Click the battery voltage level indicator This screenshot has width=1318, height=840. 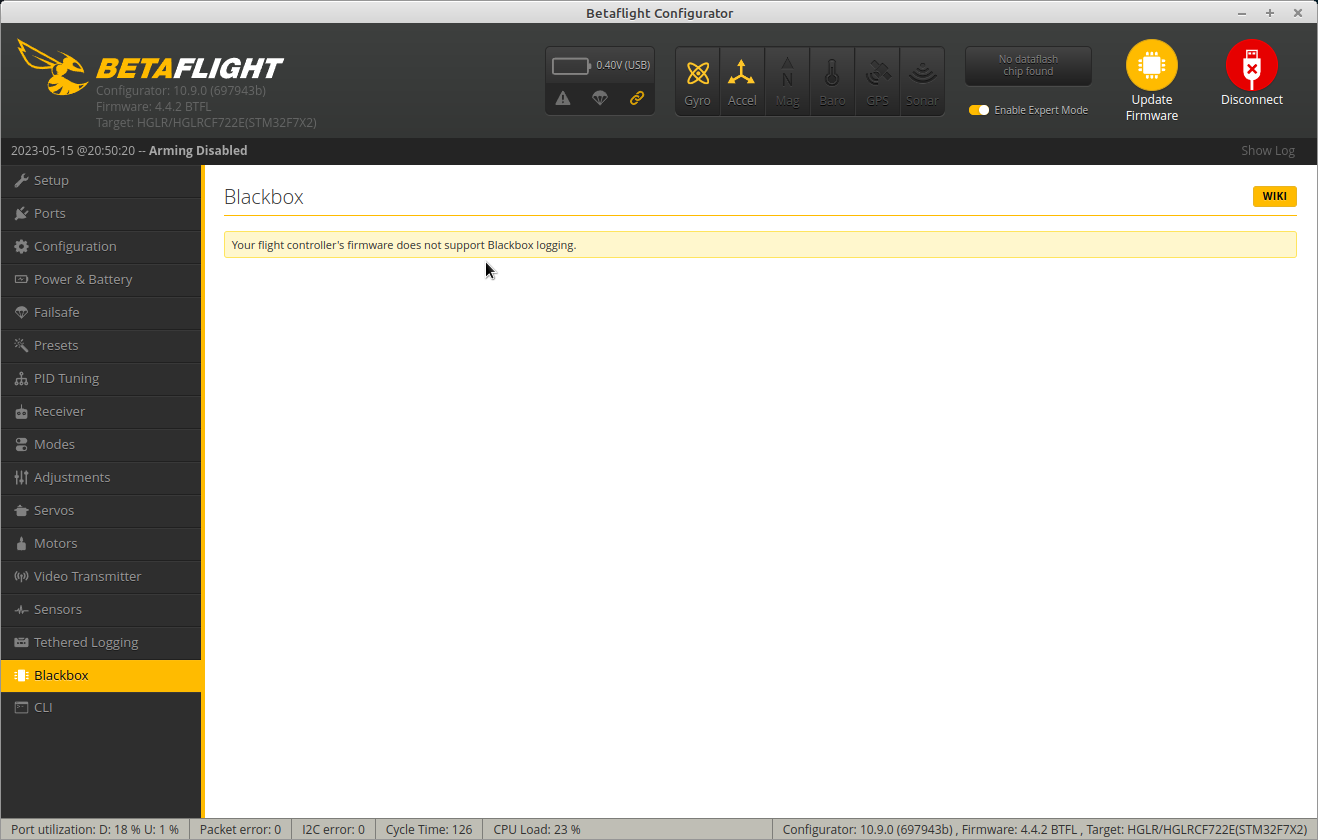pyautogui.click(x=571, y=64)
